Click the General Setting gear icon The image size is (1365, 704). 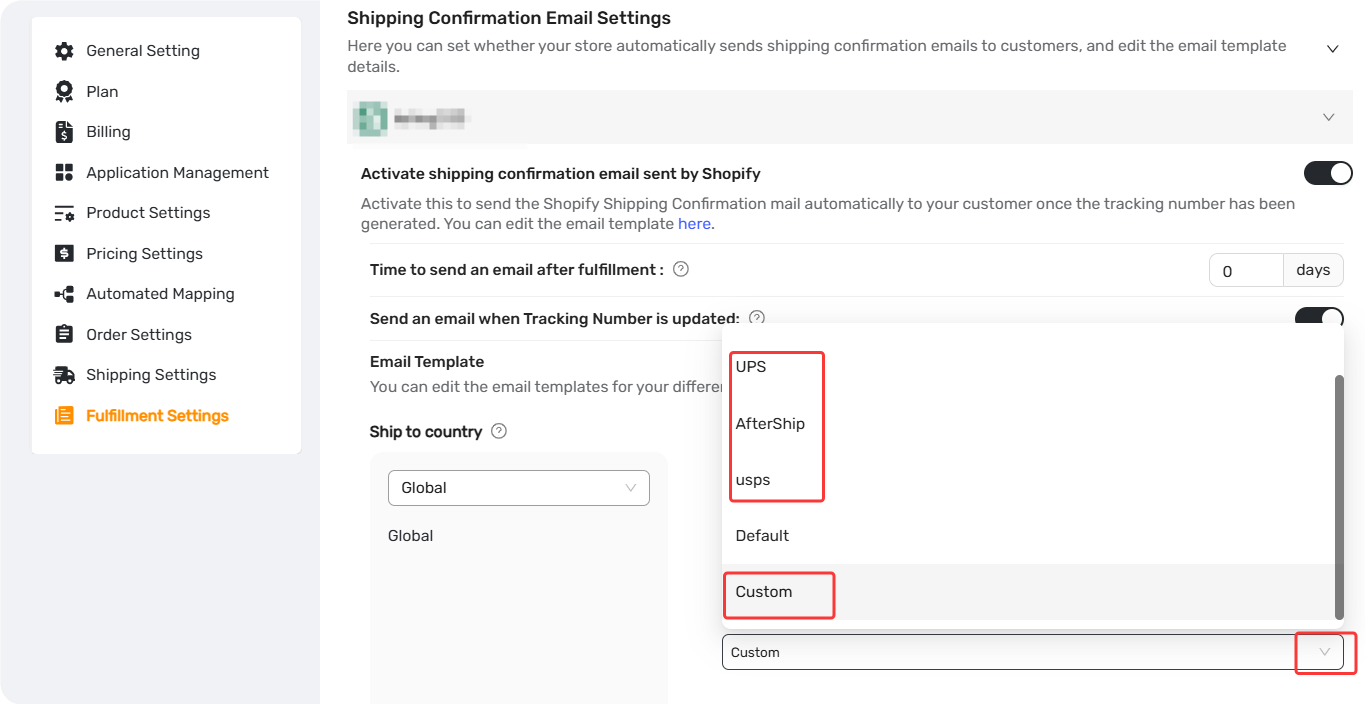[x=64, y=51]
